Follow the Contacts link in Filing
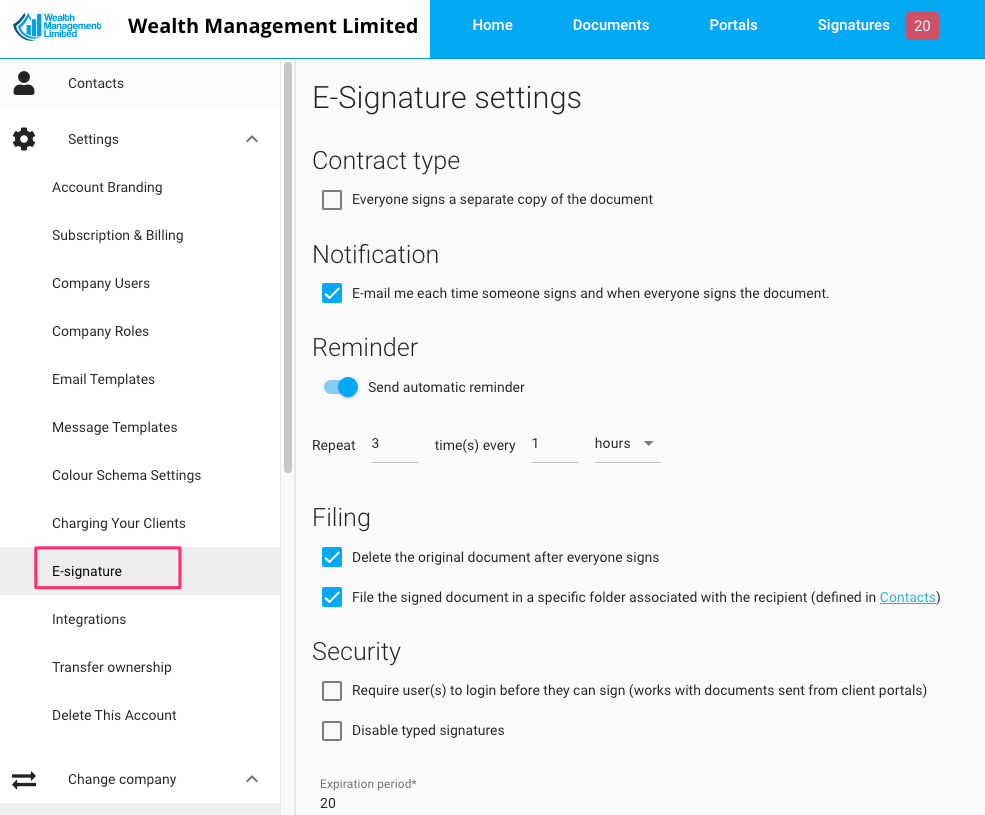The image size is (985, 815). point(907,598)
